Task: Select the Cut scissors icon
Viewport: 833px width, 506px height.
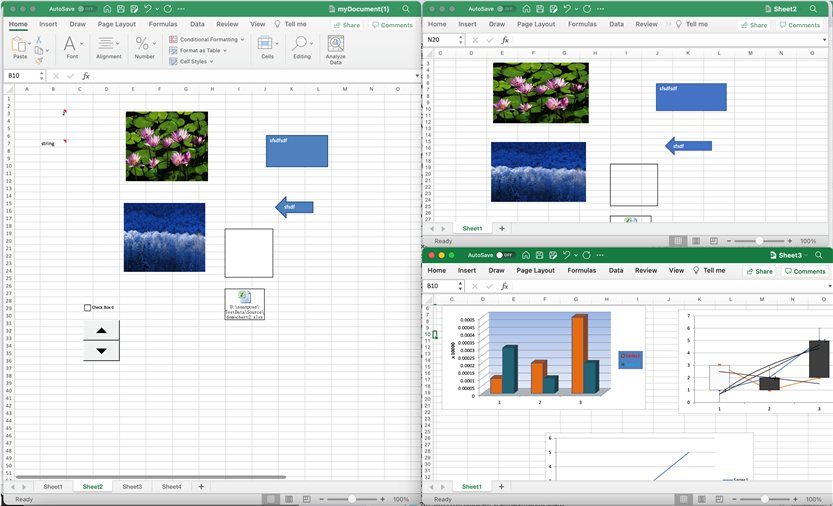Action: coord(39,39)
